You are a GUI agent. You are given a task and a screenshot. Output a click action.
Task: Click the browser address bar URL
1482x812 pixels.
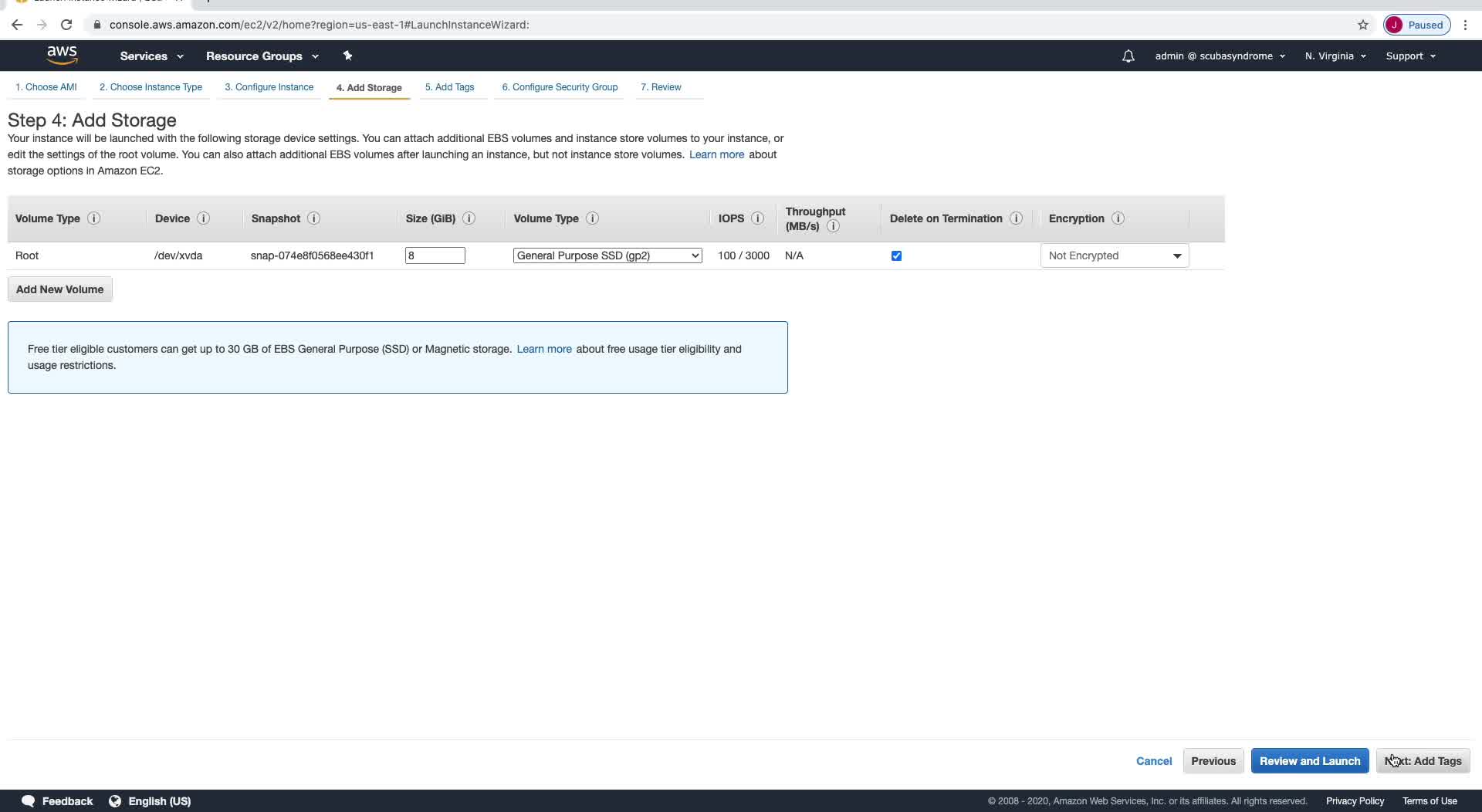(x=320, y=25)
